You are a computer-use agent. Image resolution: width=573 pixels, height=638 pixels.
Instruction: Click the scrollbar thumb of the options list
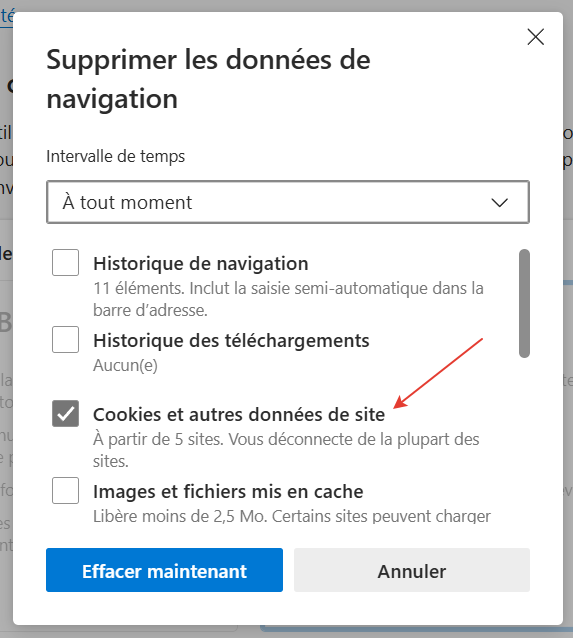(x=524, y=304)
